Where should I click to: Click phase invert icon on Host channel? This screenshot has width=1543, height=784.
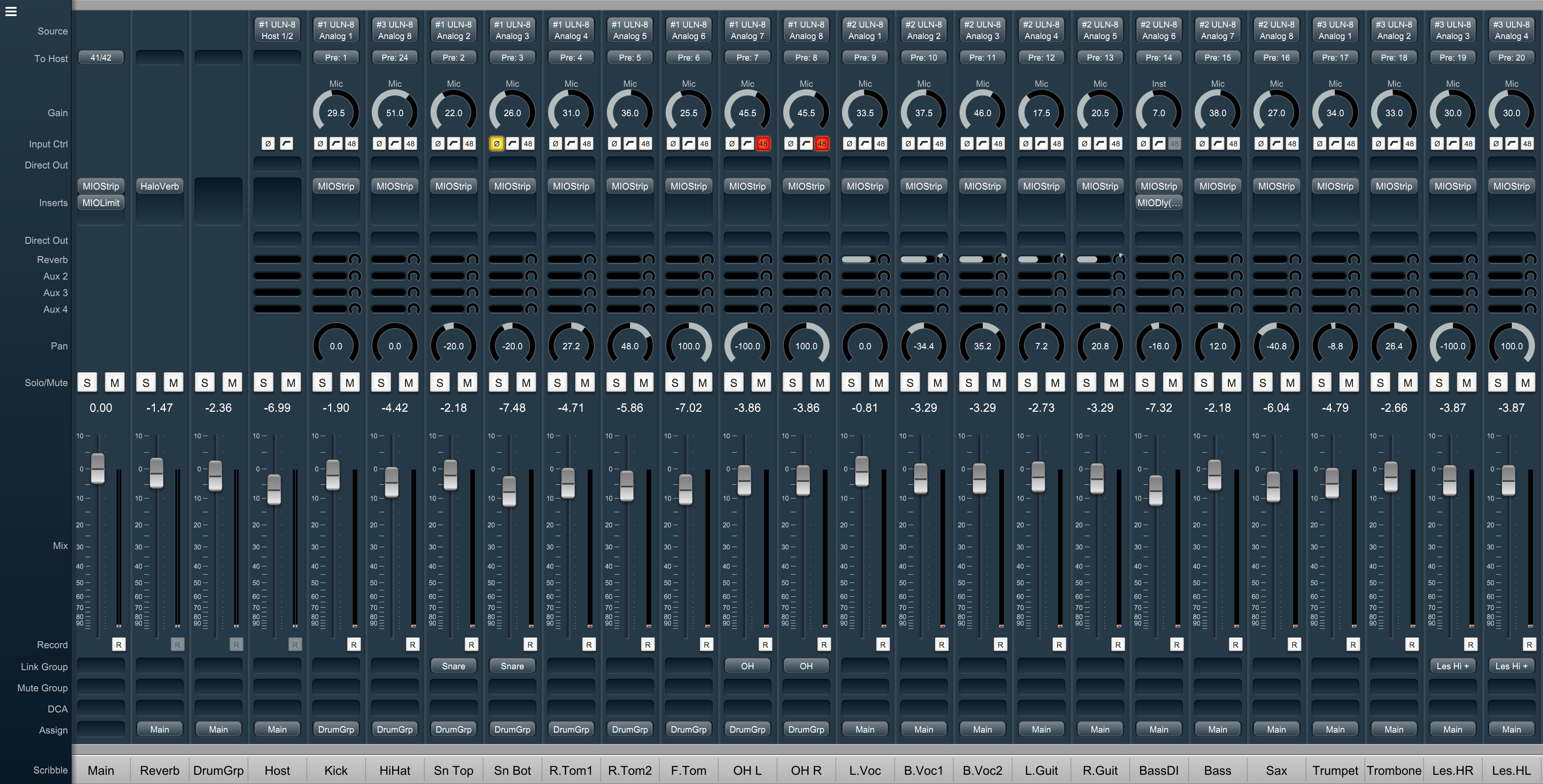[268, 144]
